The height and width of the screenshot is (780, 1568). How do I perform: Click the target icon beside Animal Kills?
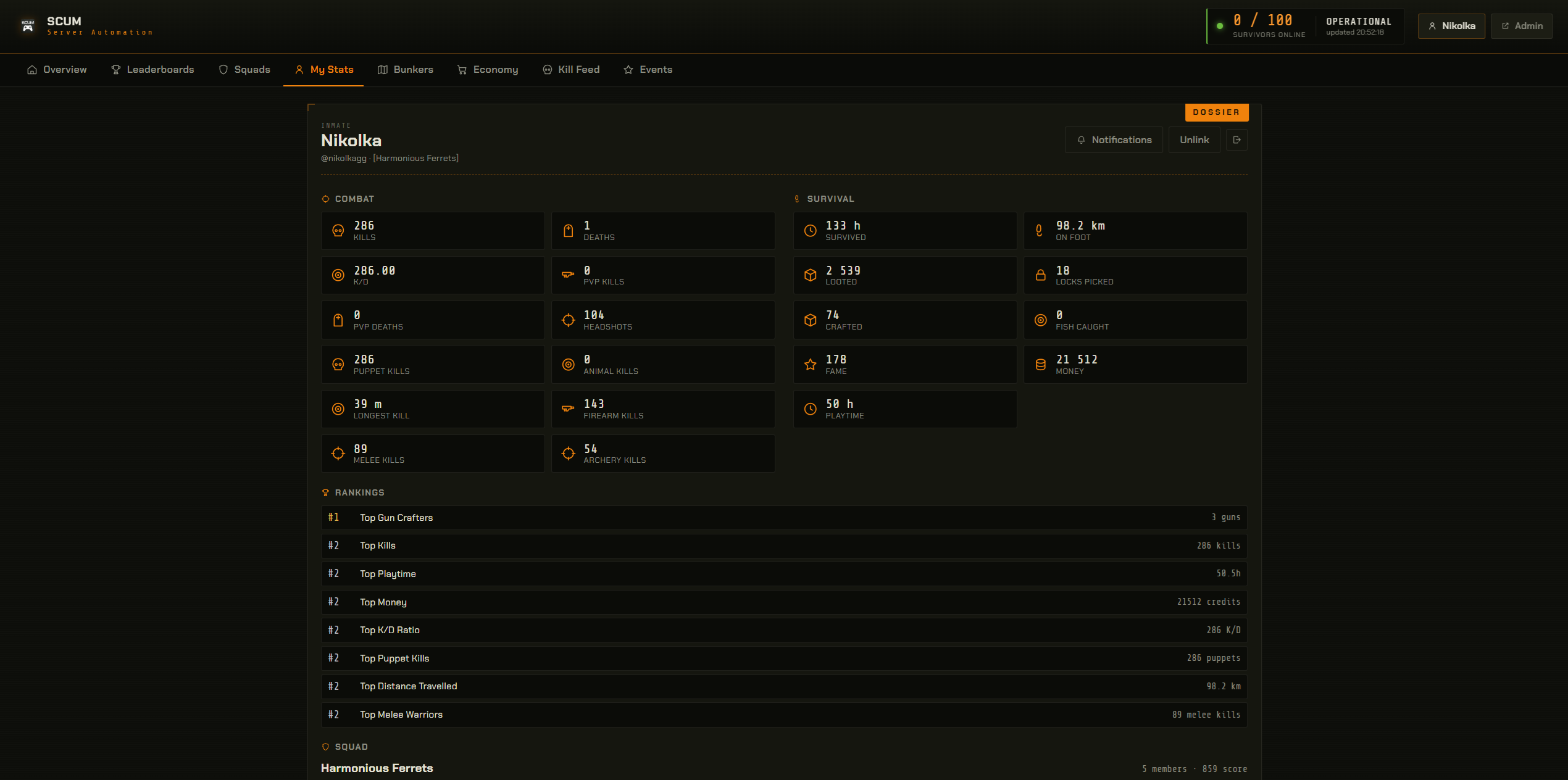(569, 365)
